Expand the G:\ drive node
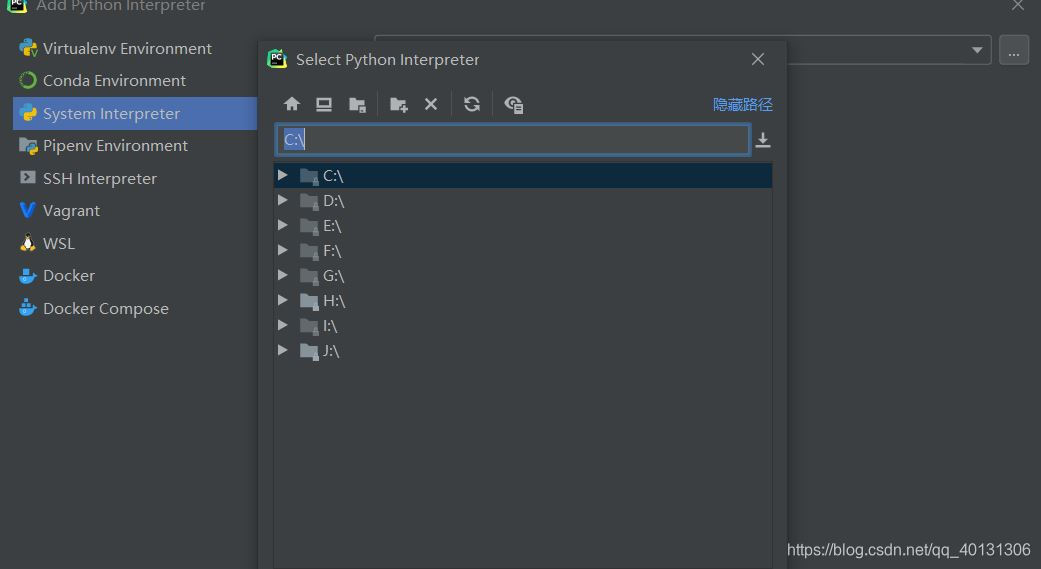 [x=283, y=275]
